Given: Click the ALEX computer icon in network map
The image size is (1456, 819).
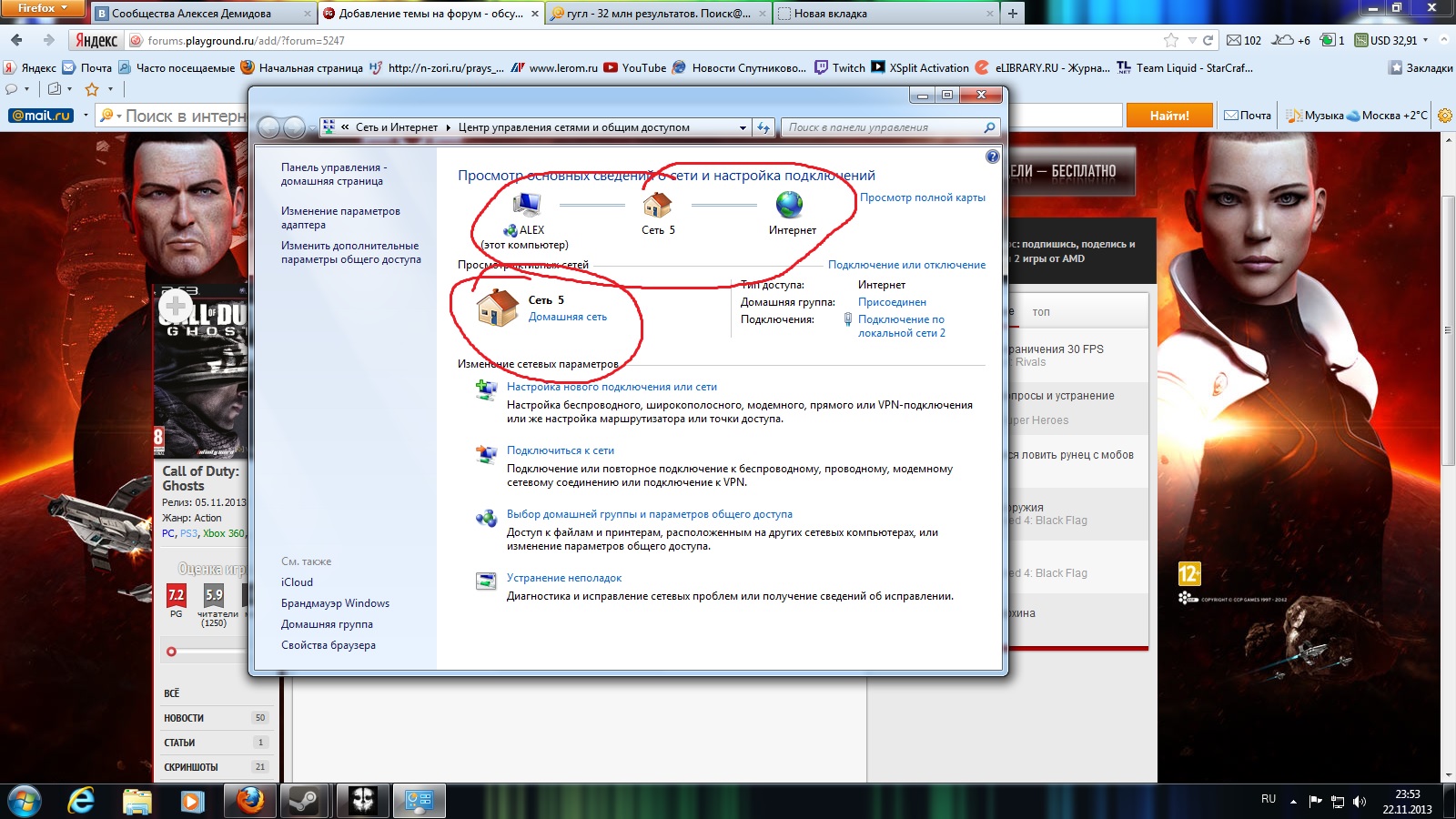Looking at the screenshot, I should point(526,204).
